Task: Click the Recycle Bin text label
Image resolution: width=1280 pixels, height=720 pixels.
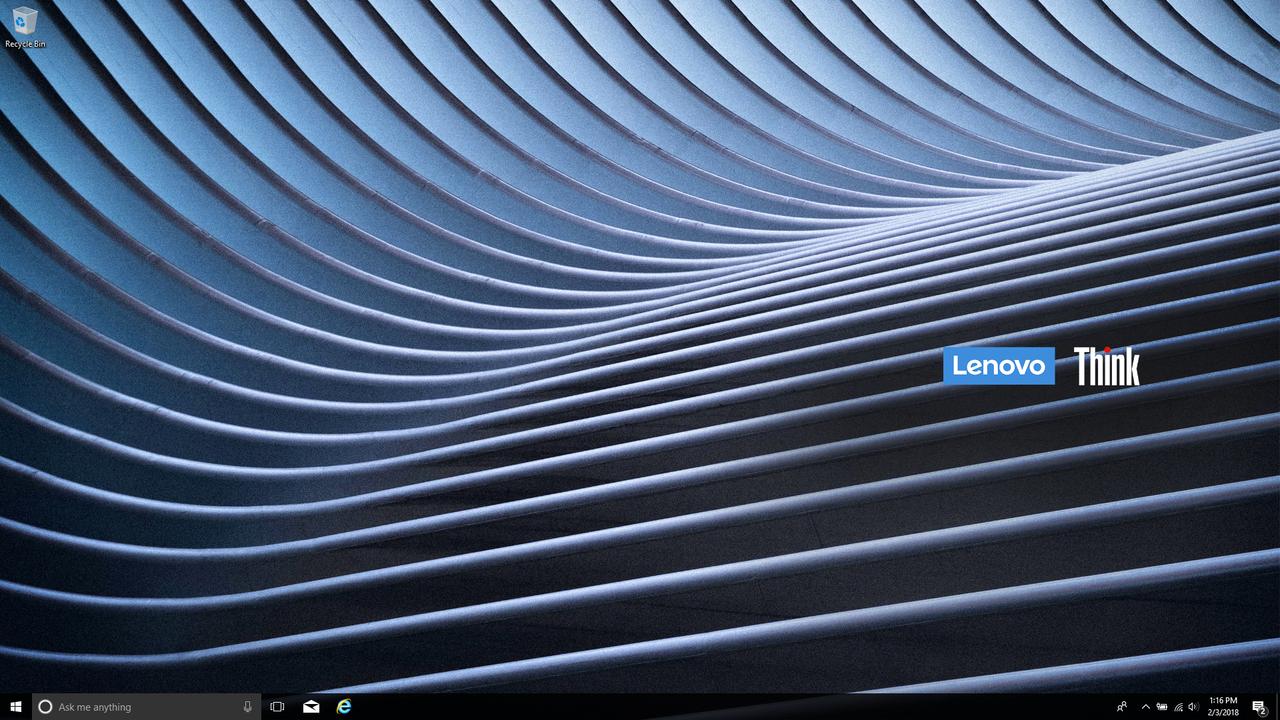Action: [25, 44]
